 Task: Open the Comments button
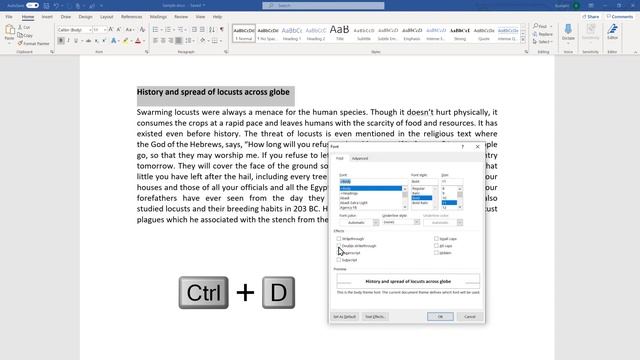pyautogui.click(x=620, y=17)
